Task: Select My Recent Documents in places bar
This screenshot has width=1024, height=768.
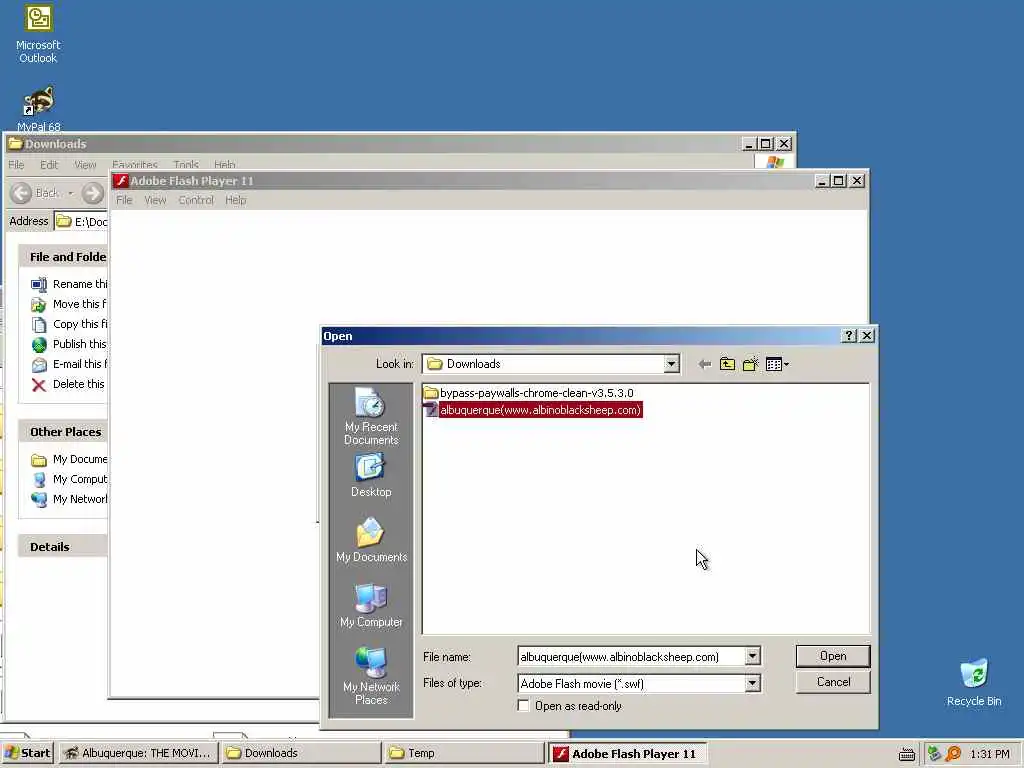Action: (371, 416)
